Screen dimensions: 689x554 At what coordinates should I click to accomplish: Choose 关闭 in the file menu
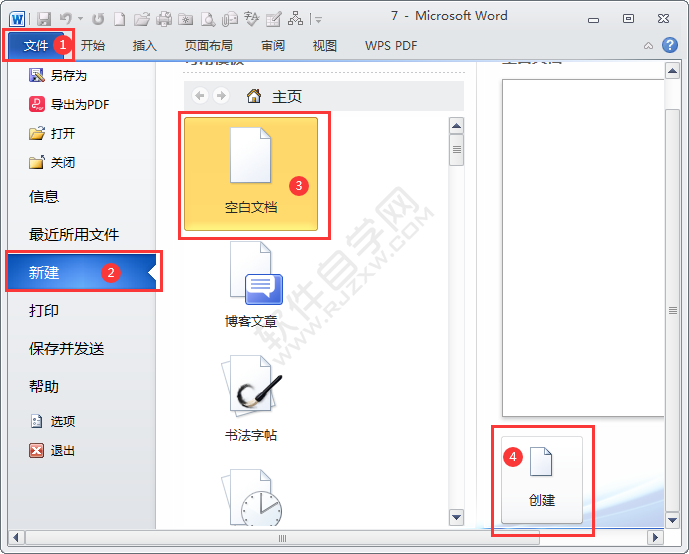(x=52, y=163)
